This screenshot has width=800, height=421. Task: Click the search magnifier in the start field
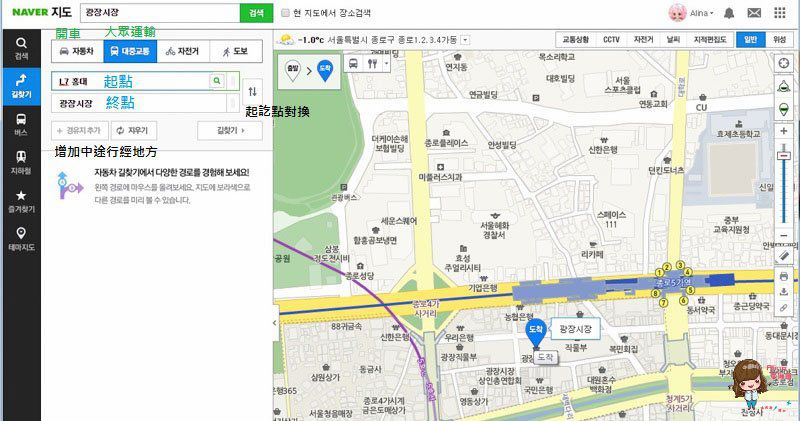tap(217, 81)
